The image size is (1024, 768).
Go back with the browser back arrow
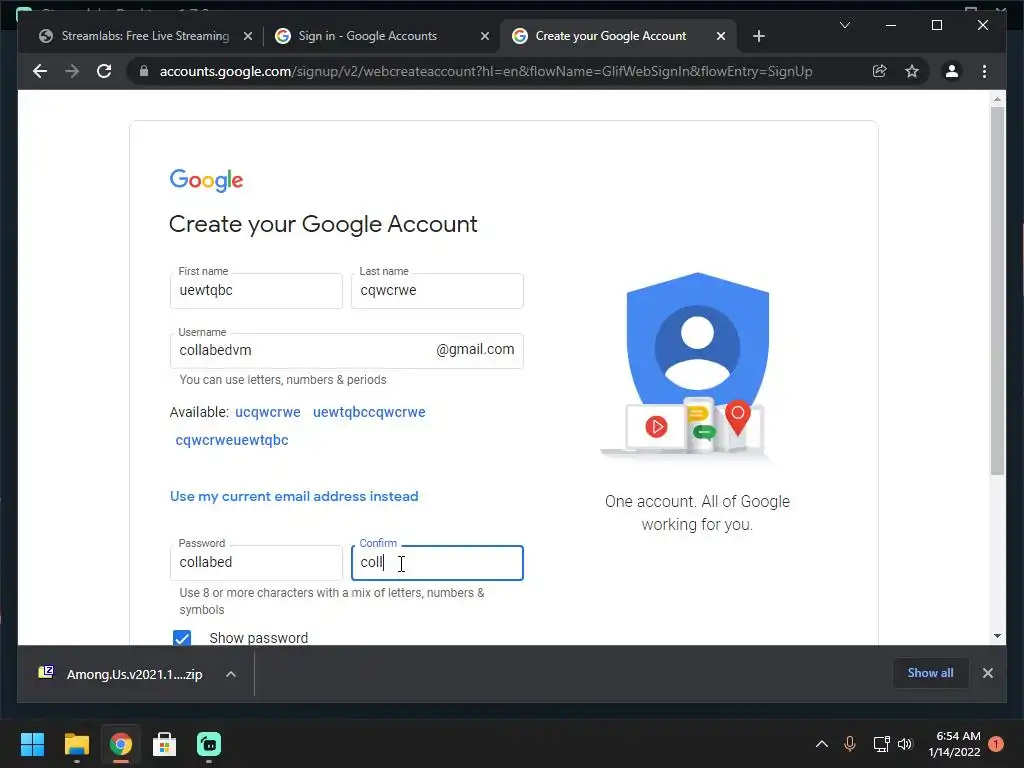[40, 71]
